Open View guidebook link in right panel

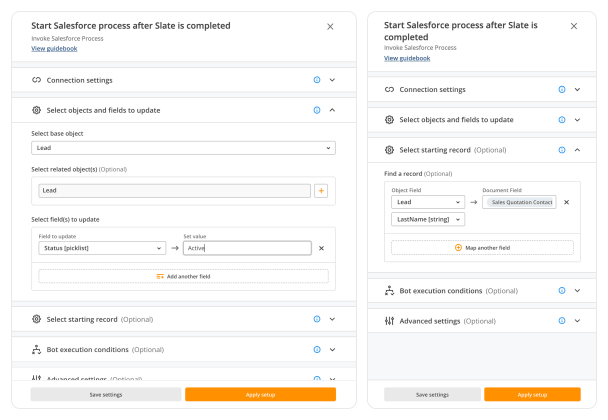(x=407, y=58)
